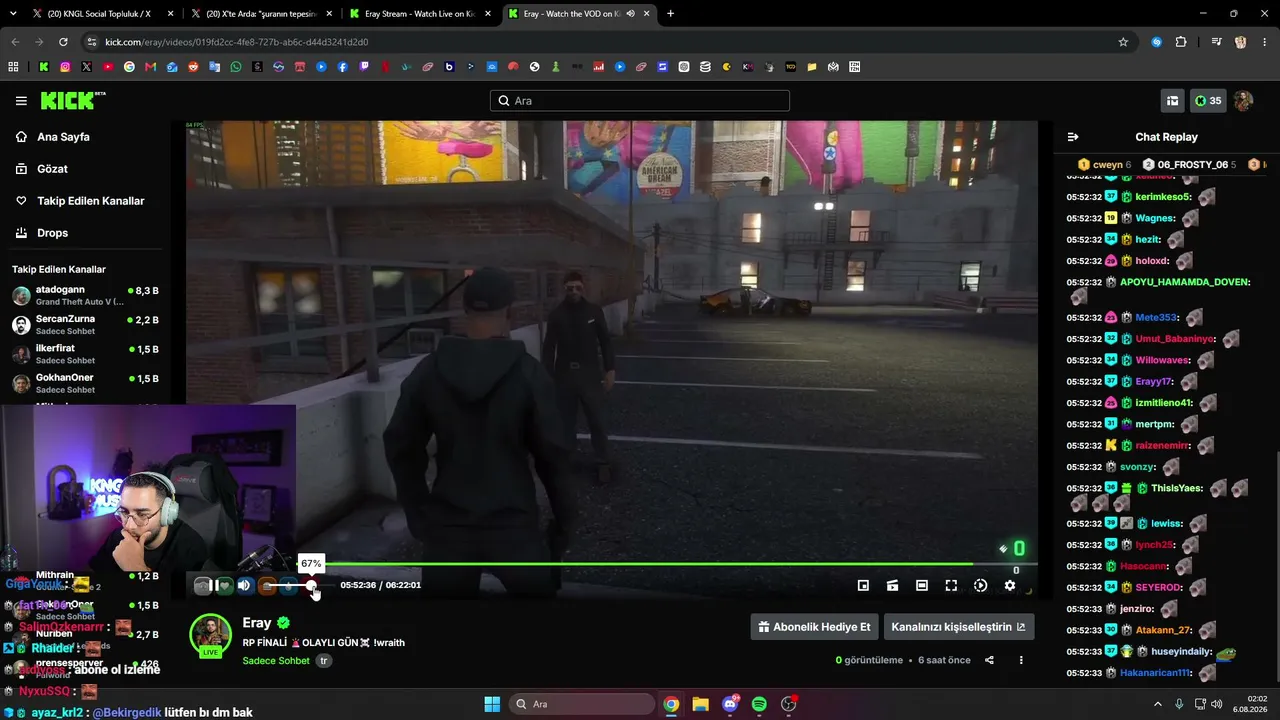Screen dimensions: 1280x720
Task: Open the Chrome three-dot menu
Action: pyautogui.click(x=1265, y=42)
